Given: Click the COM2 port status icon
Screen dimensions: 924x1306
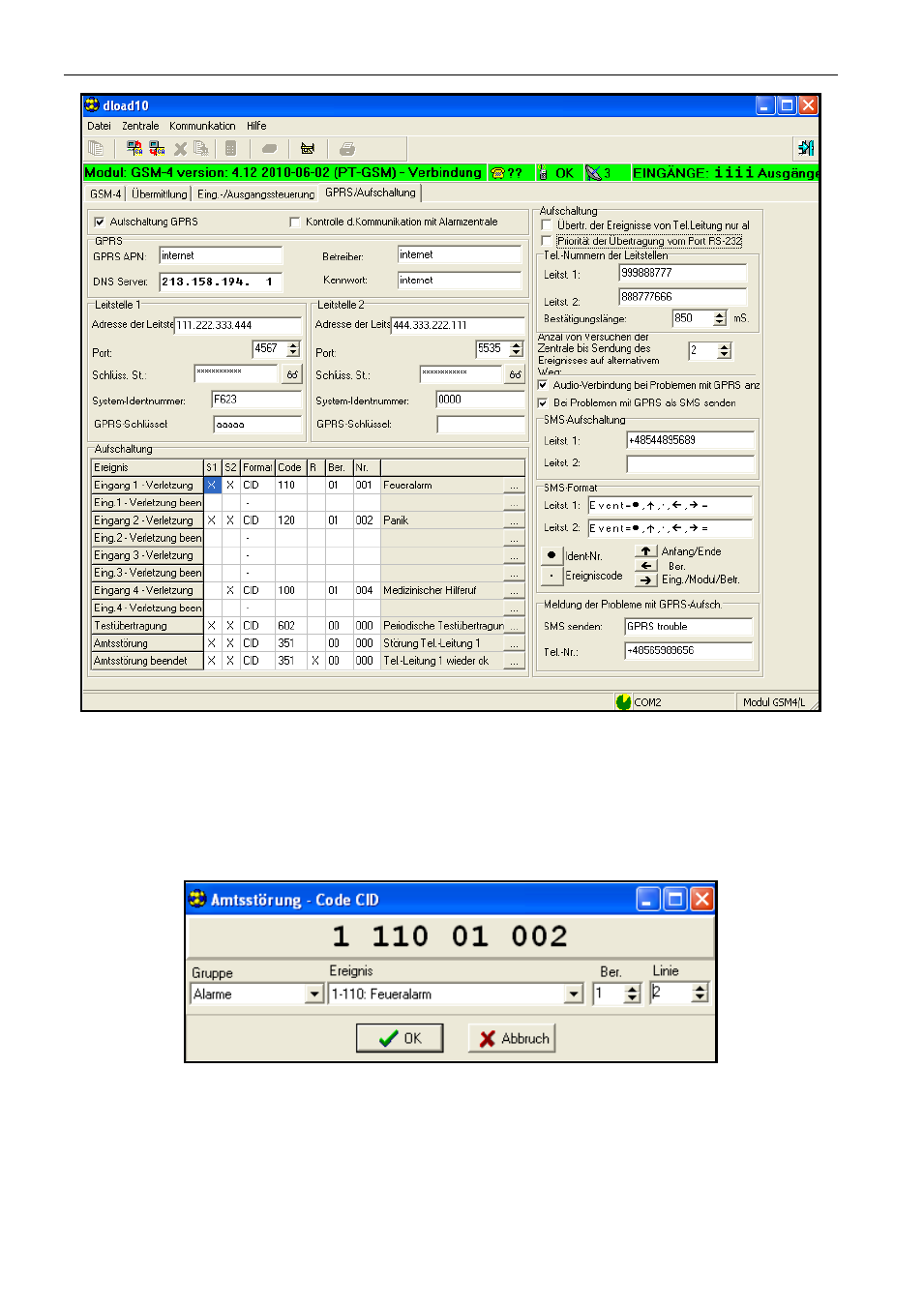Looking at the screenshot, I should pyautogui.click(x=623, y=702).
